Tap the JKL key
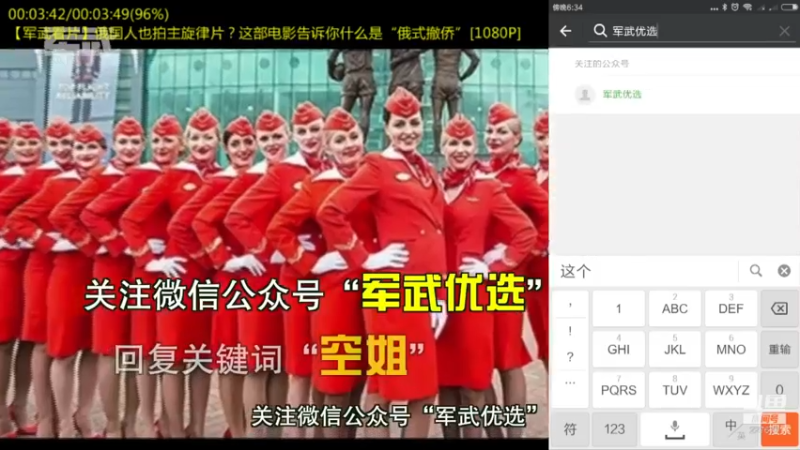This screenshot has height=450, width=800. point(674,349)
